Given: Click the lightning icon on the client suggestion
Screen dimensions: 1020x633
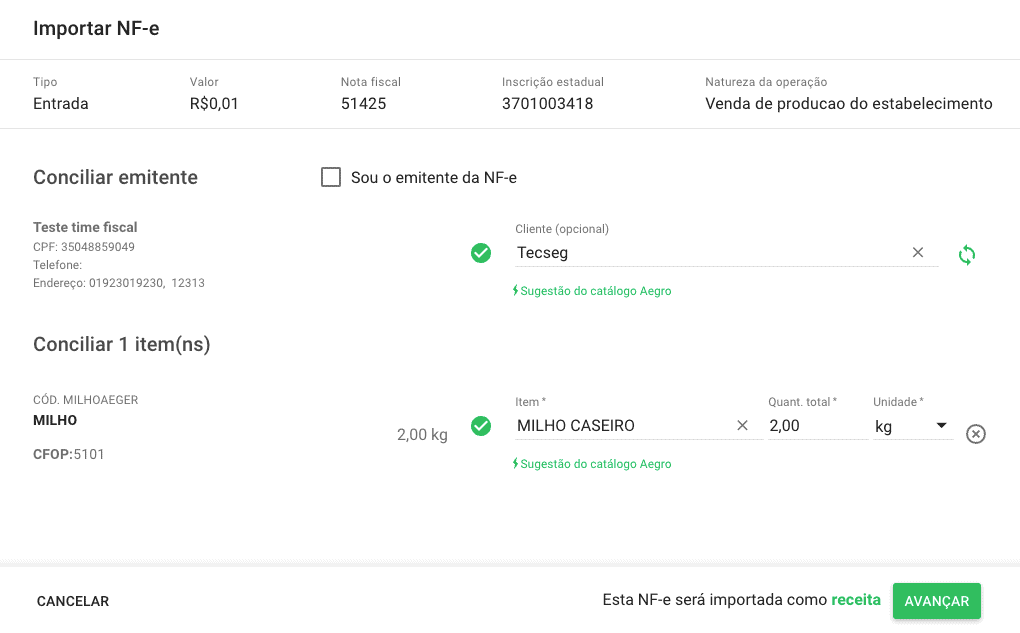Looking at the screenshot, I should pos(518,291).
